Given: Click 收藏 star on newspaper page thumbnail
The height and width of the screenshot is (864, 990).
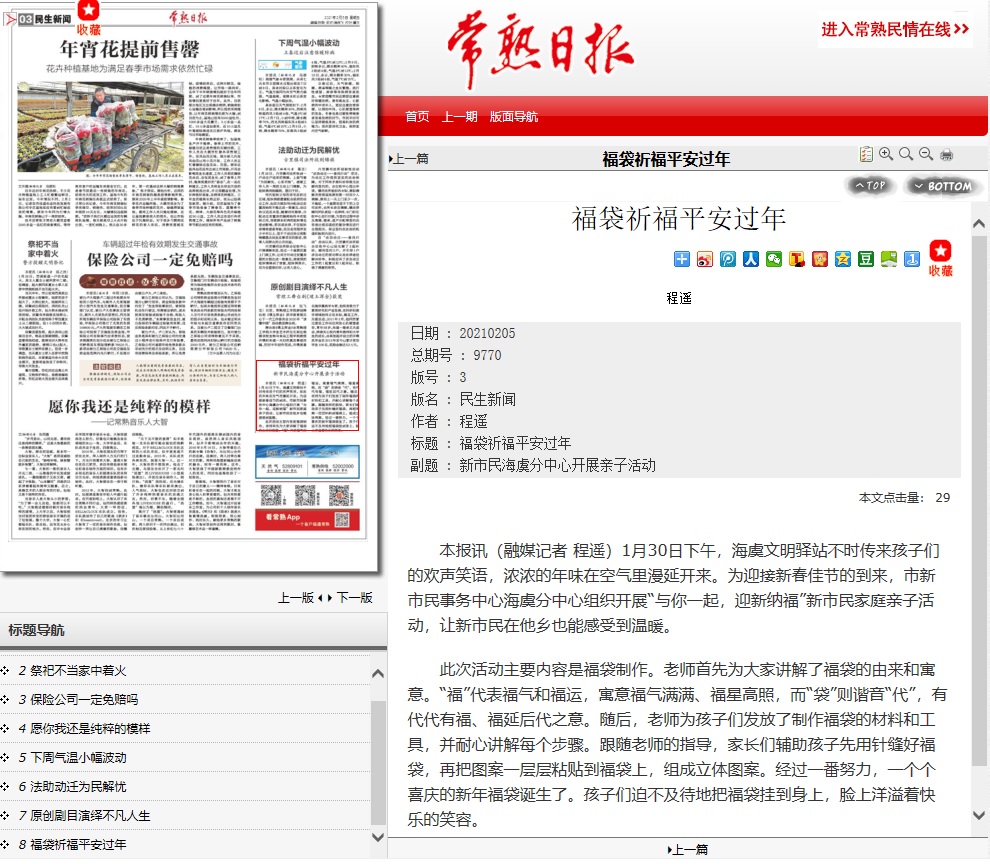Looking at the screenshot, I should pyautogui.click(x=88, y=18).
